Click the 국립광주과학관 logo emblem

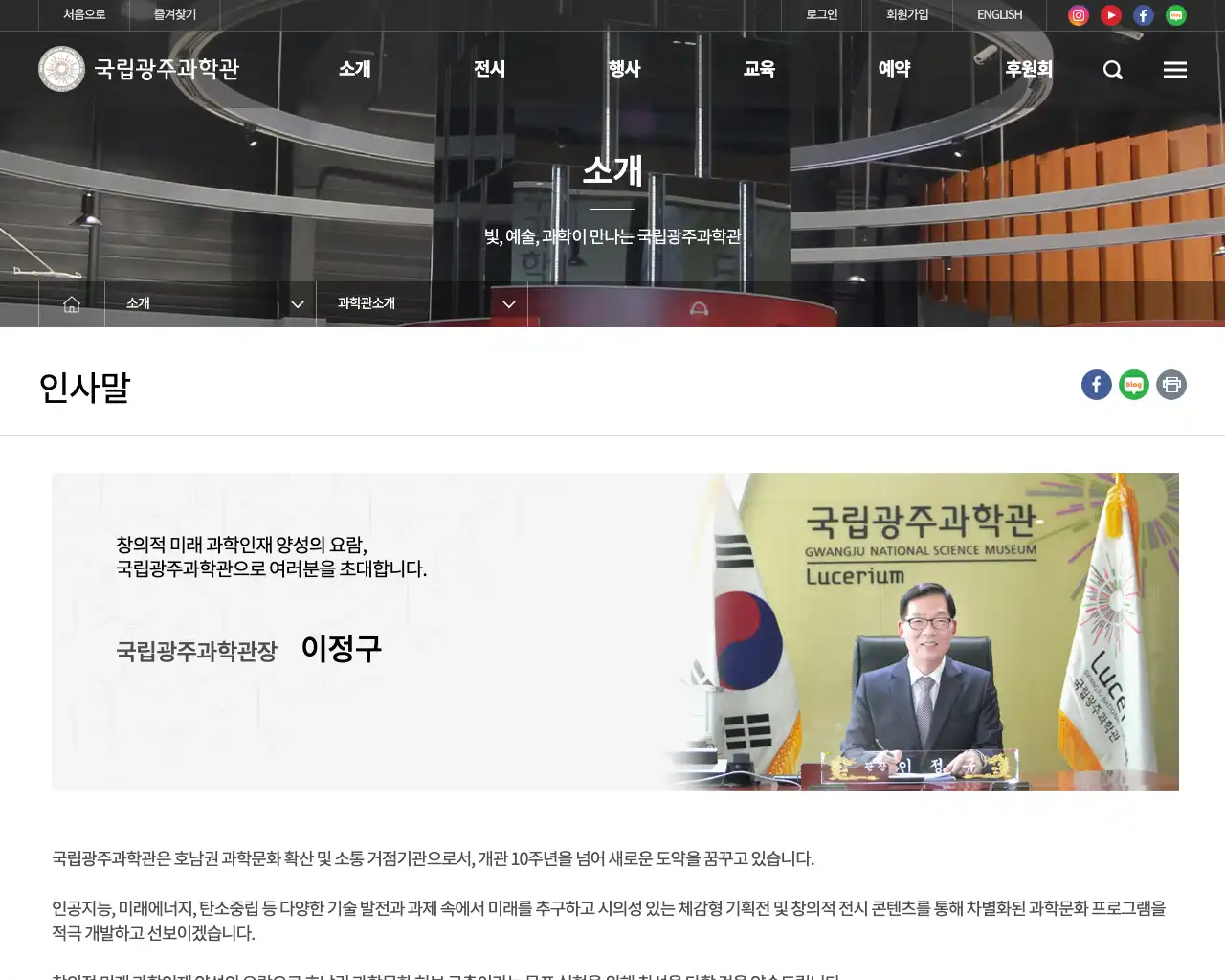[61, 68]
